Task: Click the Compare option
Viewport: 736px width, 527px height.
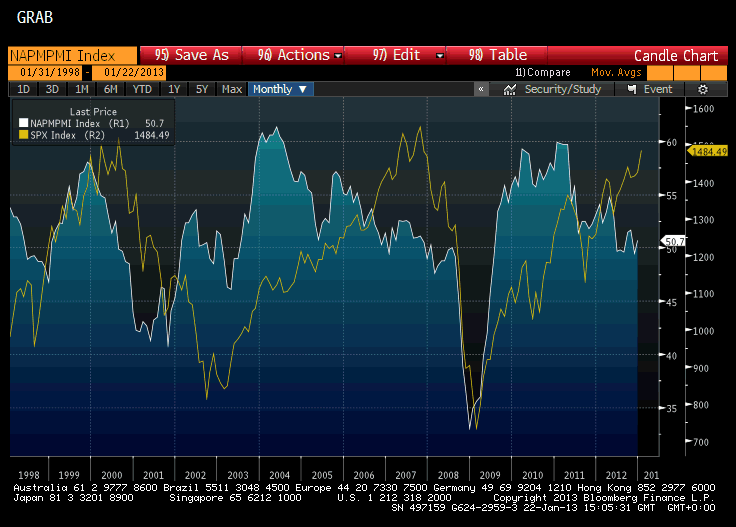Action: (543, 72)
